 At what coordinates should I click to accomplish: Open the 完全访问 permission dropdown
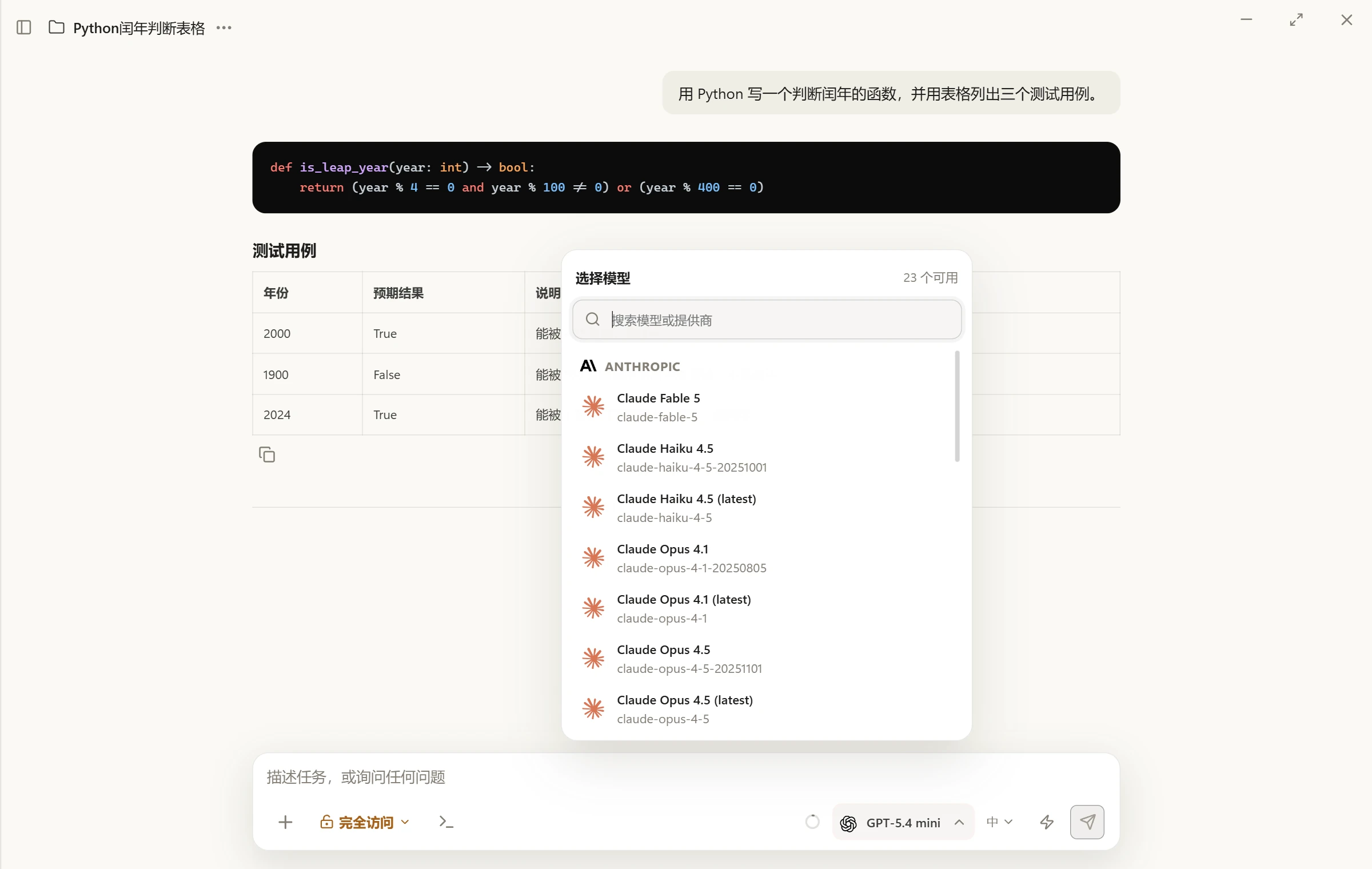point(365,822)
